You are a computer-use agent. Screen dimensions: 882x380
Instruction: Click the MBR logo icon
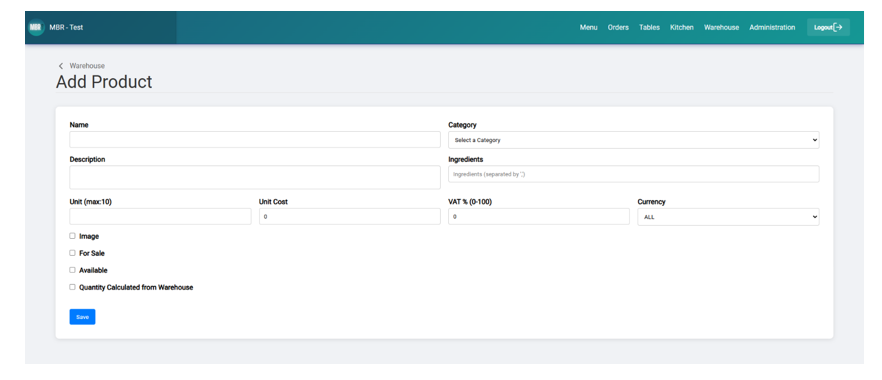pos(36,27)
